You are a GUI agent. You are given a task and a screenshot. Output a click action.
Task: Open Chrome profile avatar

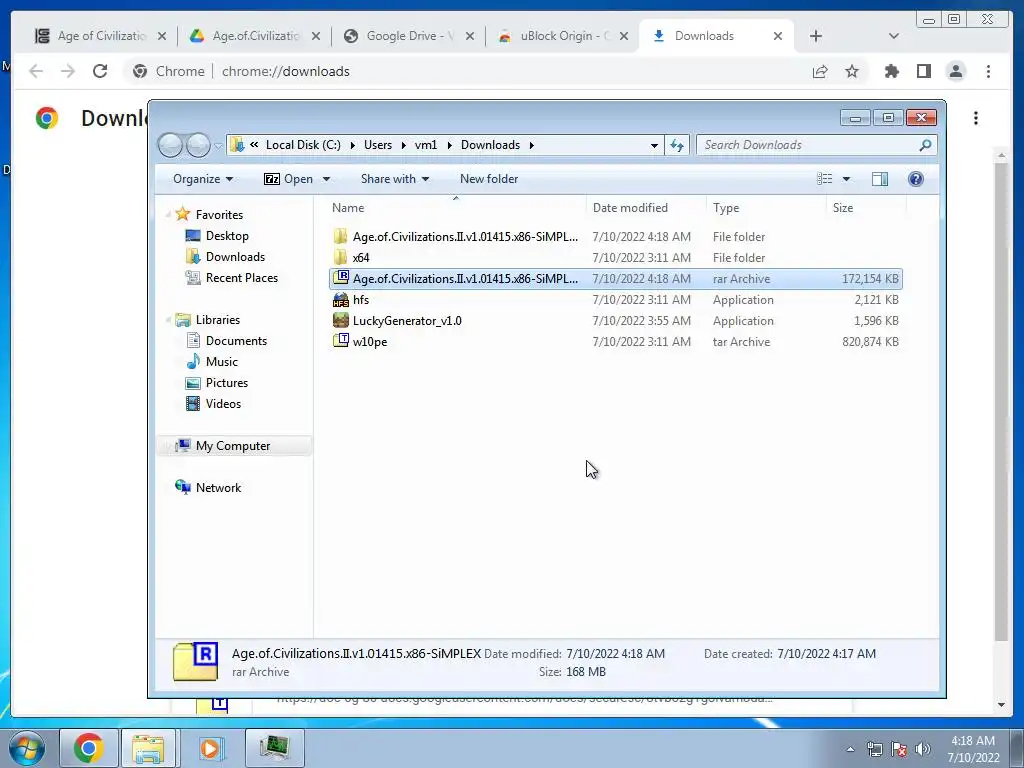955,71
